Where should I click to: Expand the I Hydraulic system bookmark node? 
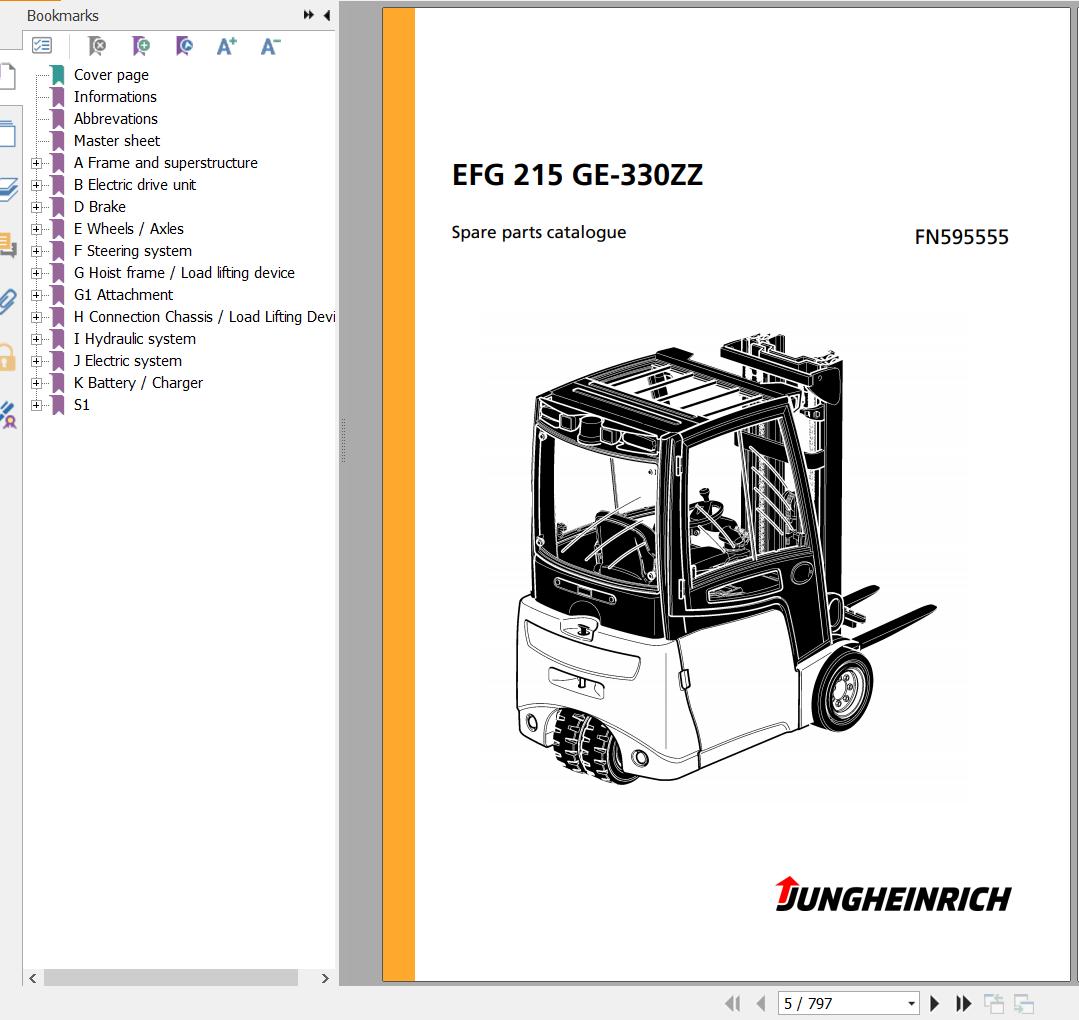tap(36, 339)
